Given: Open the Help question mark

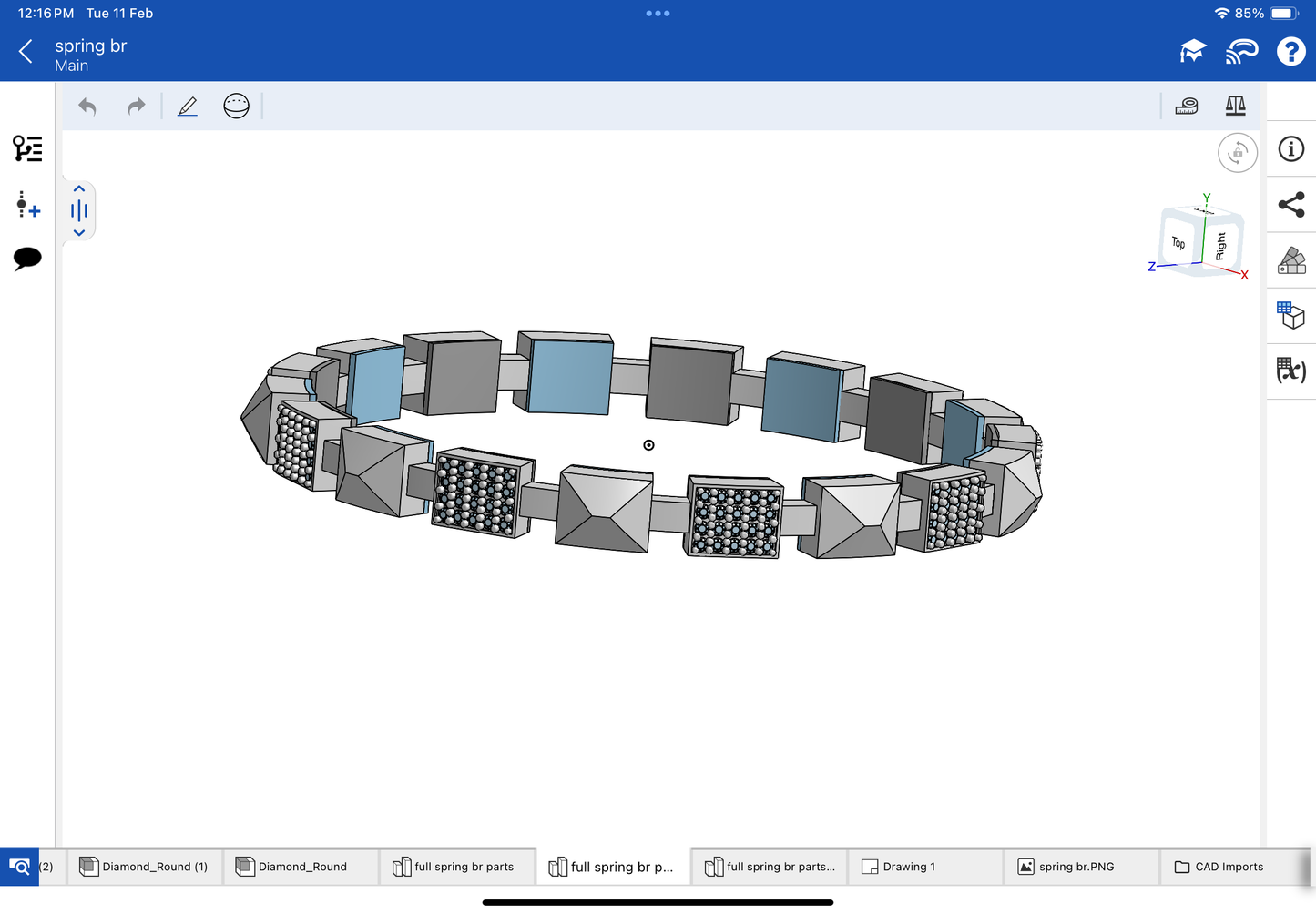Looking at the screenshot, I should pos(1290,52).
